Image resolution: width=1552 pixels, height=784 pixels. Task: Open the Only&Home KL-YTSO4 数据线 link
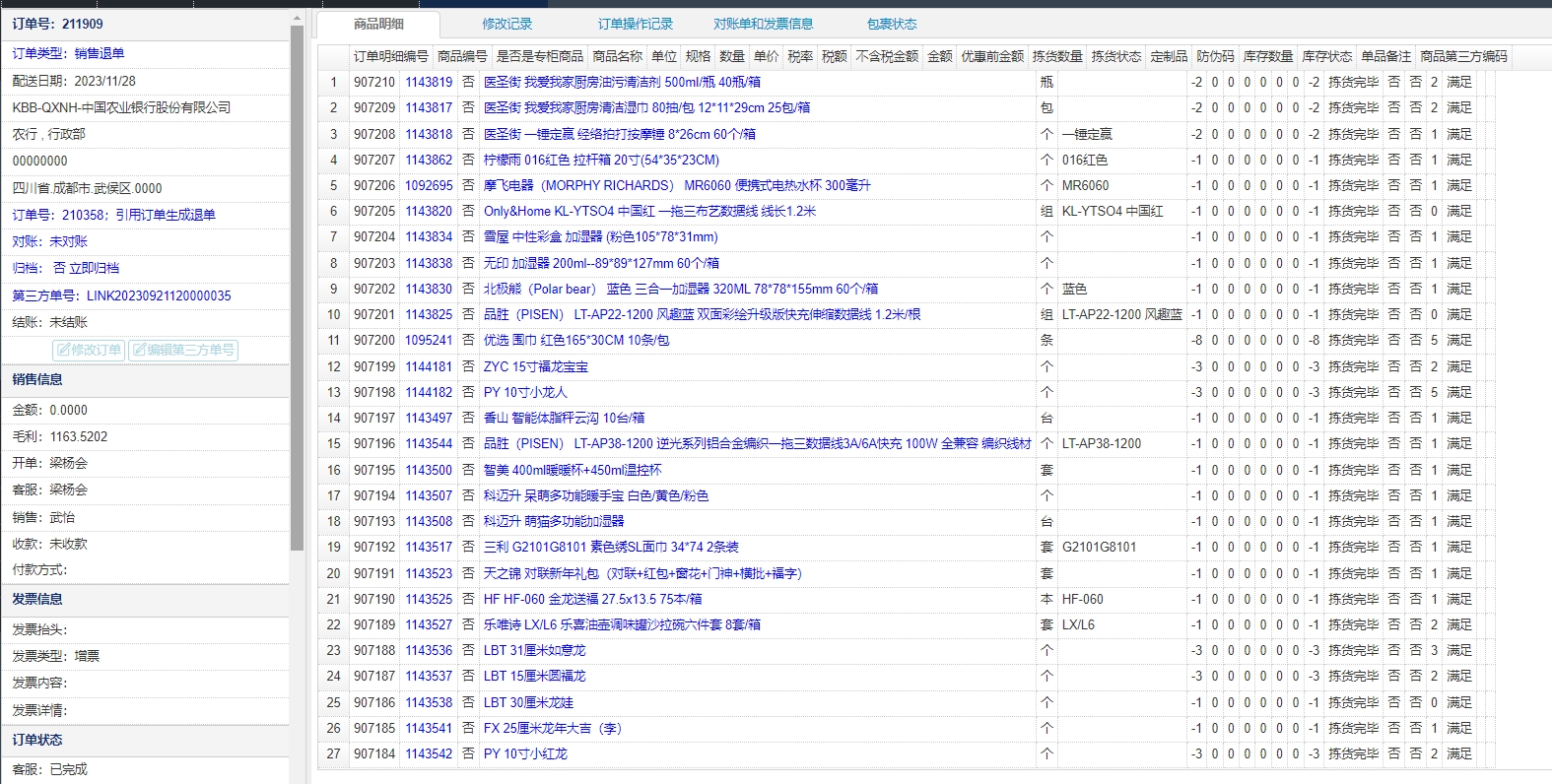pyautogui.click(x=649, y=211)
